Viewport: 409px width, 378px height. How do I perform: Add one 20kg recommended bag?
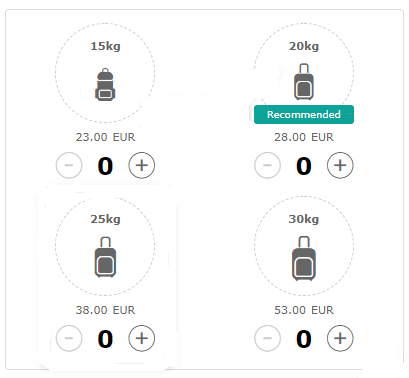340,165
